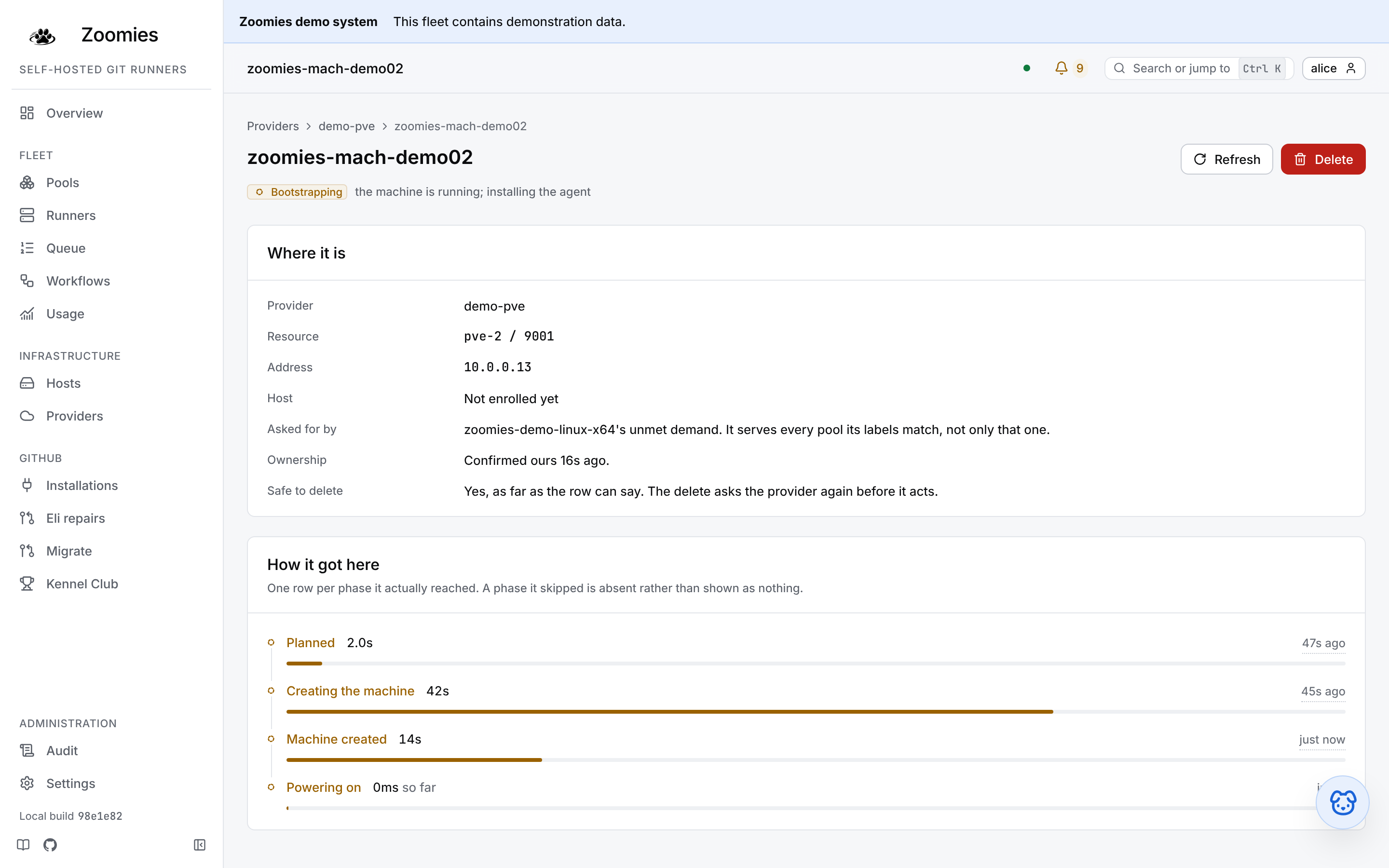Open alice user menu
Image resolution: width=1389 pixels, height=868 pixels.
(x=1334, y=68)
